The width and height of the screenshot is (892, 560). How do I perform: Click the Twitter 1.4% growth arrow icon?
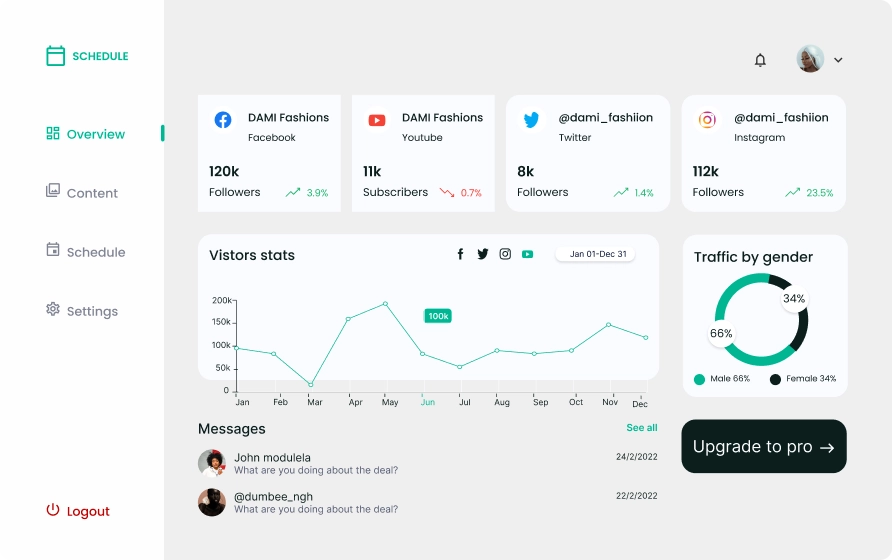621,192
